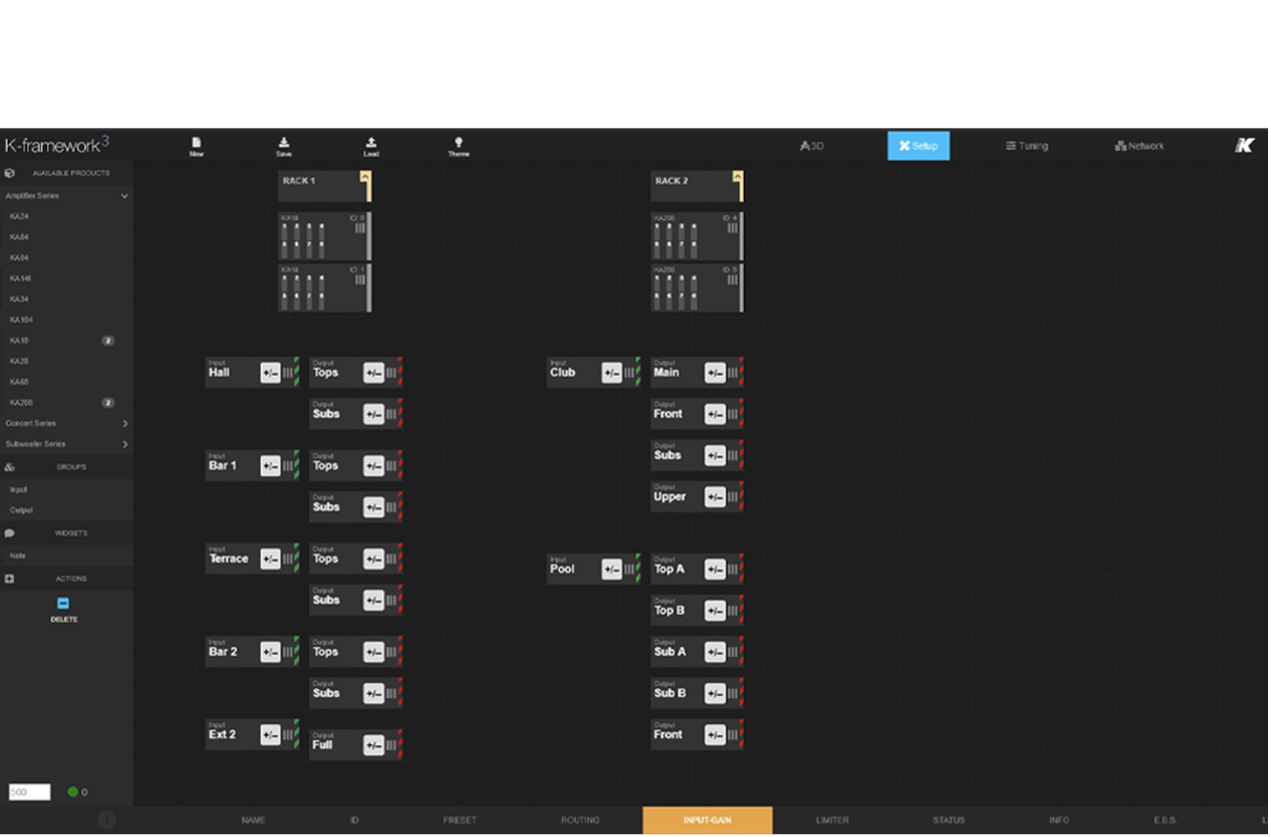This screenshot has width=1271, height=837.
Task: Toggle +/- polarity on Club input
Action: coord(611,373)
